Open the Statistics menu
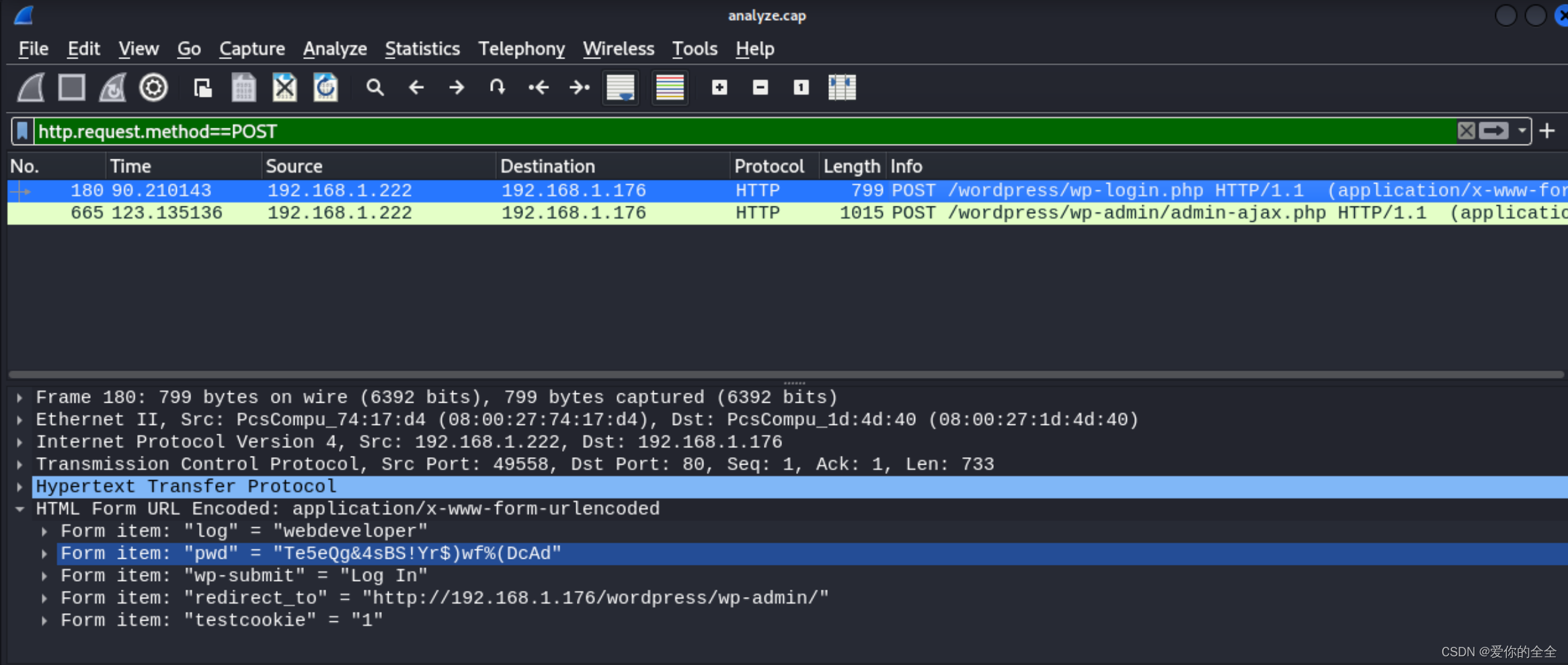The height and width of the screenshot is (665, 1568). 422,48
